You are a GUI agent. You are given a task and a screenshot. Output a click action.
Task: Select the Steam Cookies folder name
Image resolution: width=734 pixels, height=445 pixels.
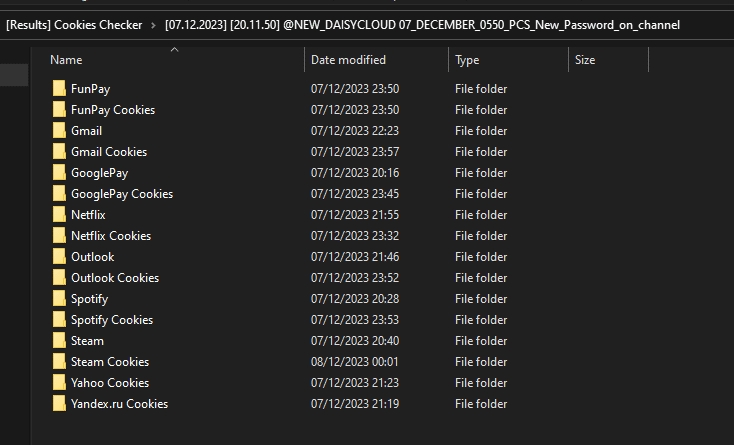tap(110, 362)
